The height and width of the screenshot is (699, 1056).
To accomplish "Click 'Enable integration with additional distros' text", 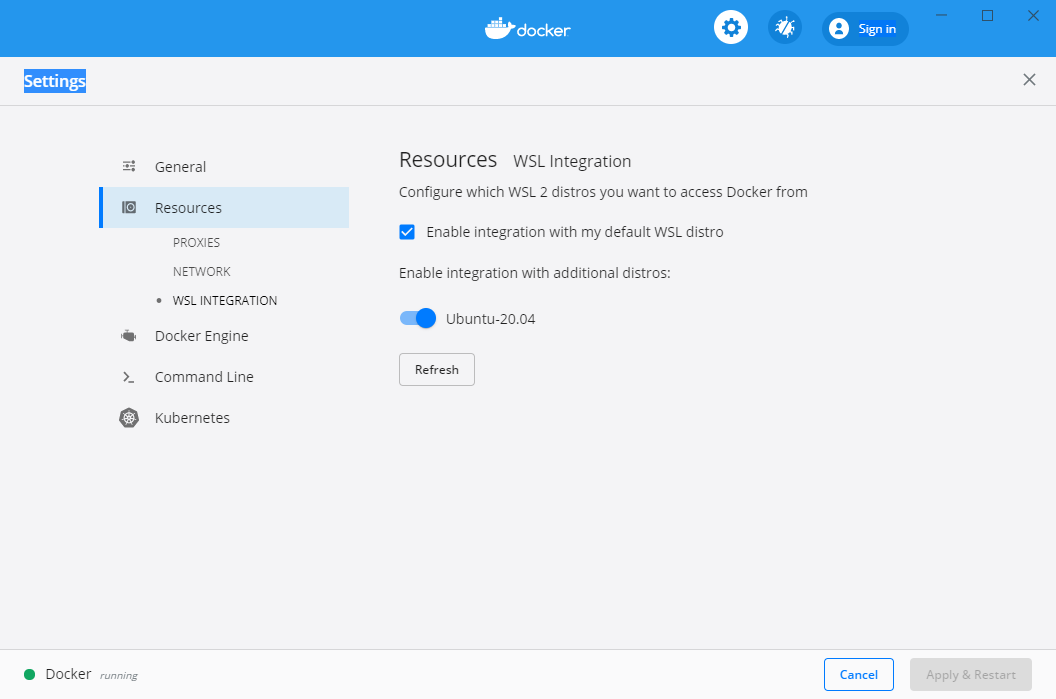I will tap(535, 273).
